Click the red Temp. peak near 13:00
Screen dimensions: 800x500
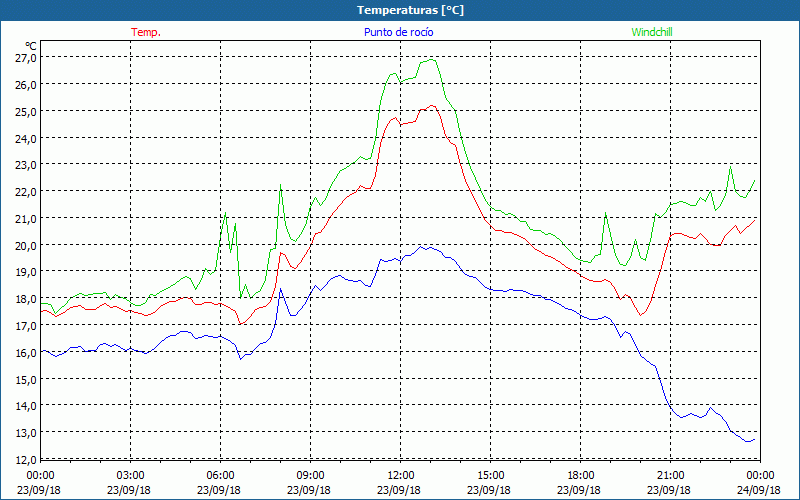pyautogui.click(x=432, y=106)
